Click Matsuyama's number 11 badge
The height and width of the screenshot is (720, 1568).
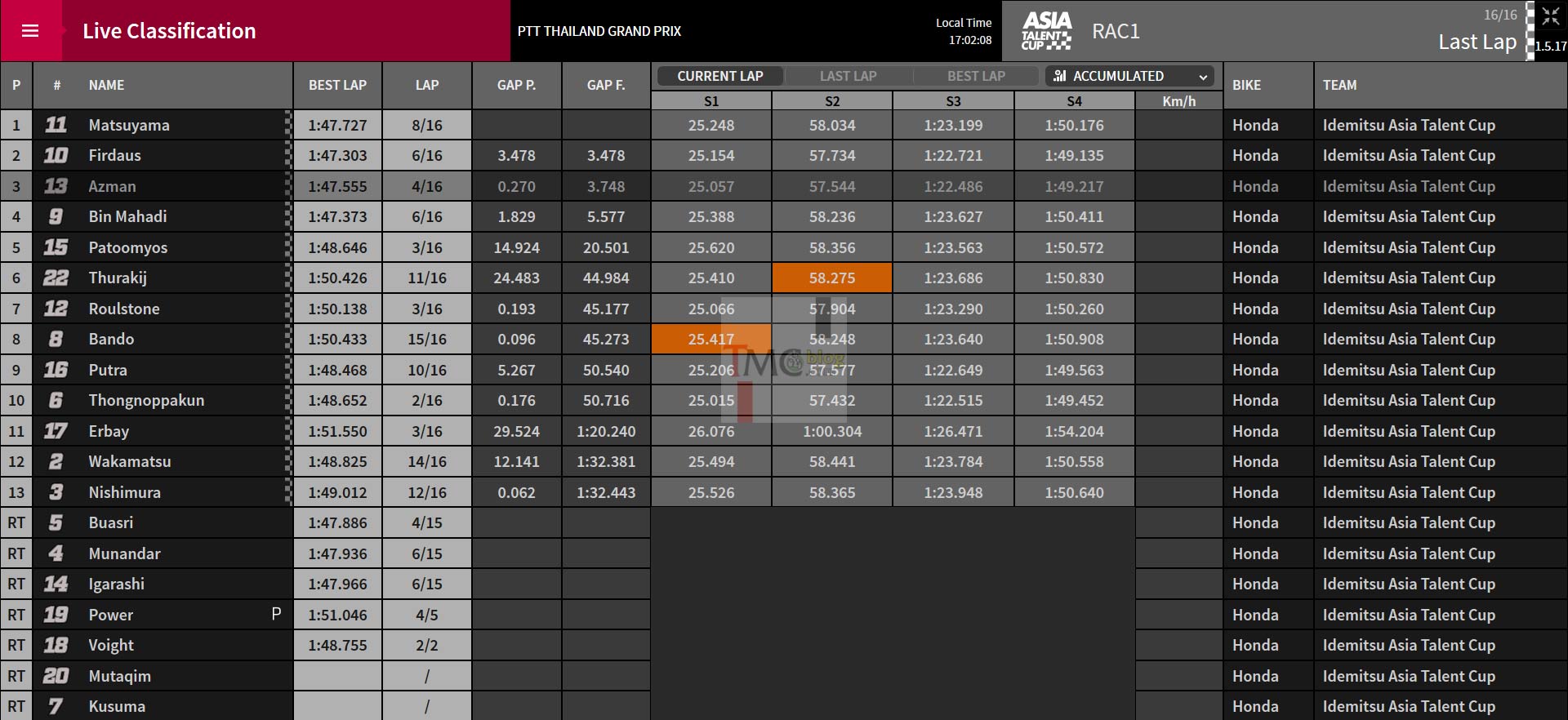pos(56,125)
